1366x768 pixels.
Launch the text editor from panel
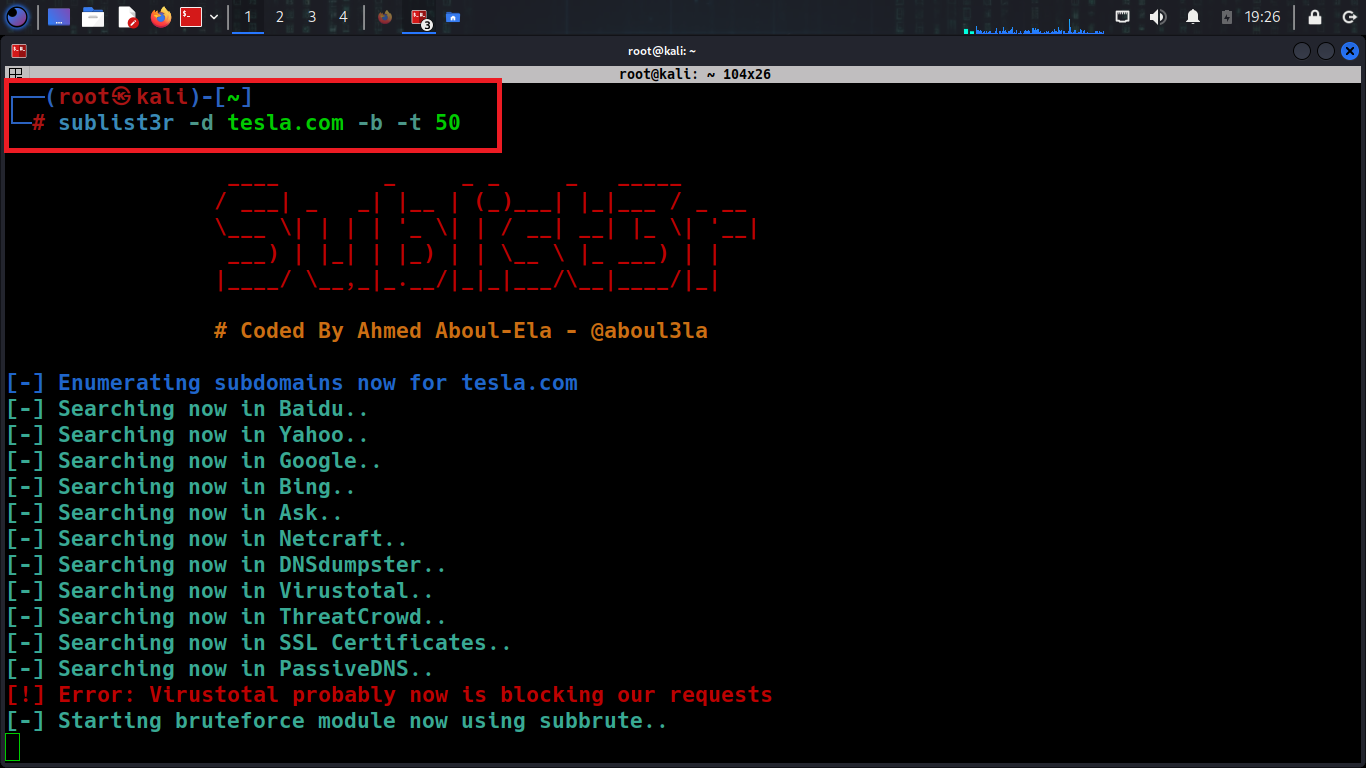click(127, 17)
